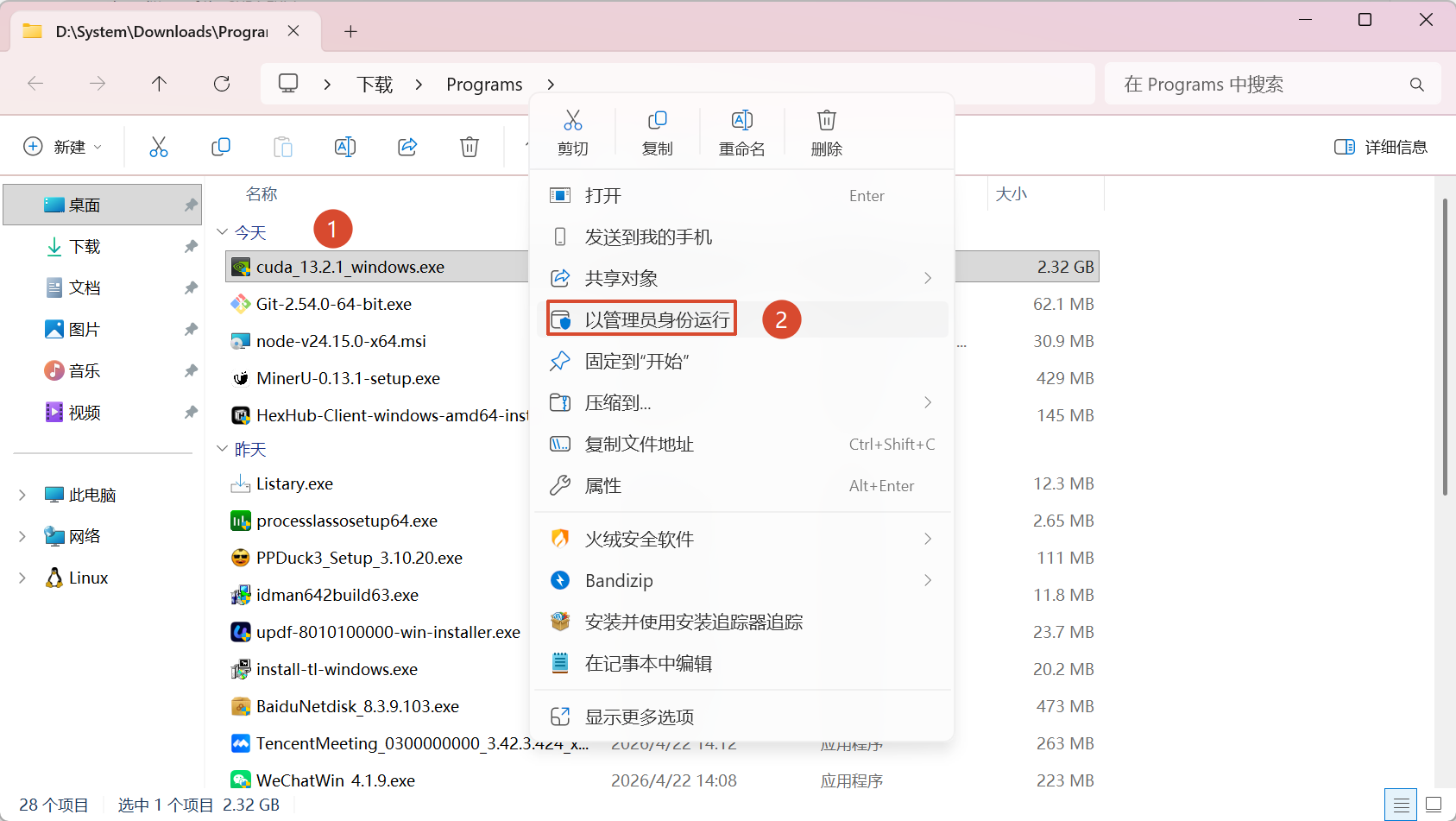
Task: Click the Programs search box
Action: click(1260, 85)
